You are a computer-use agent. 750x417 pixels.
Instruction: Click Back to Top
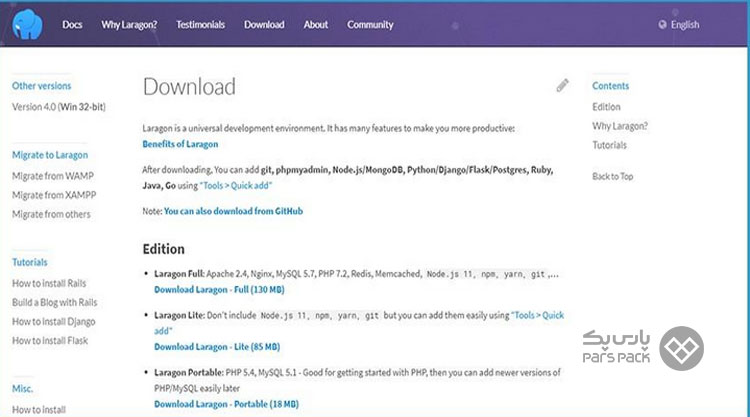click(x=613, y=176)
